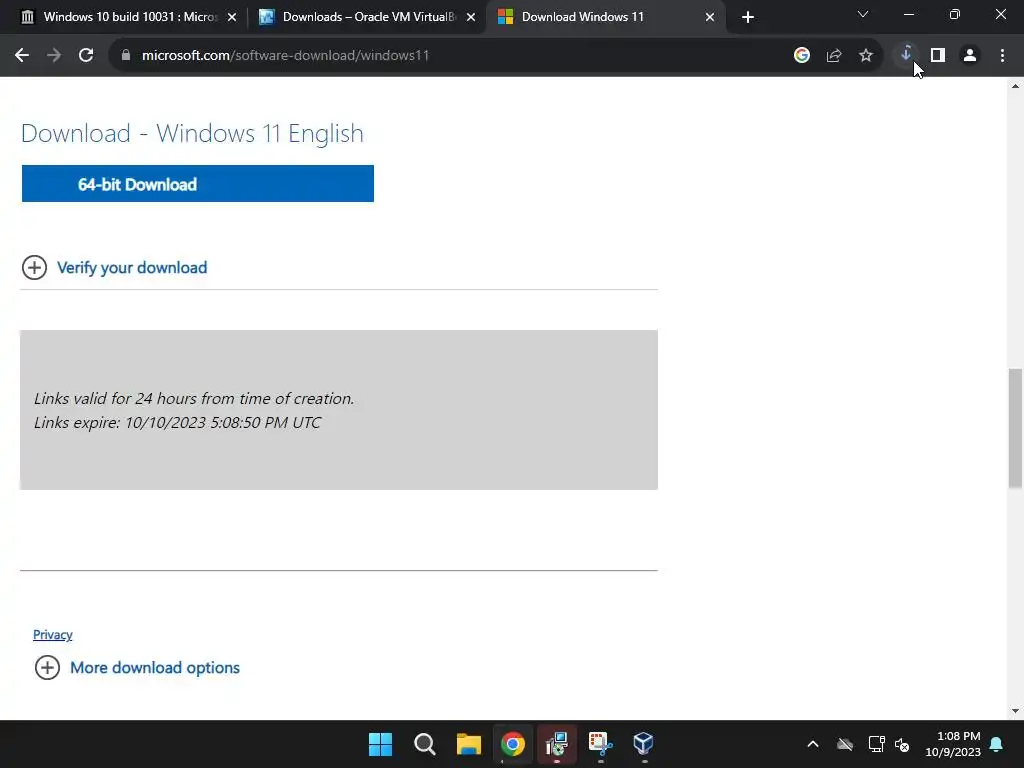Click the Links valid for 24 hours text
Image resolution: width=1024 pixels, height=768 pixels.
click(194, 398)
